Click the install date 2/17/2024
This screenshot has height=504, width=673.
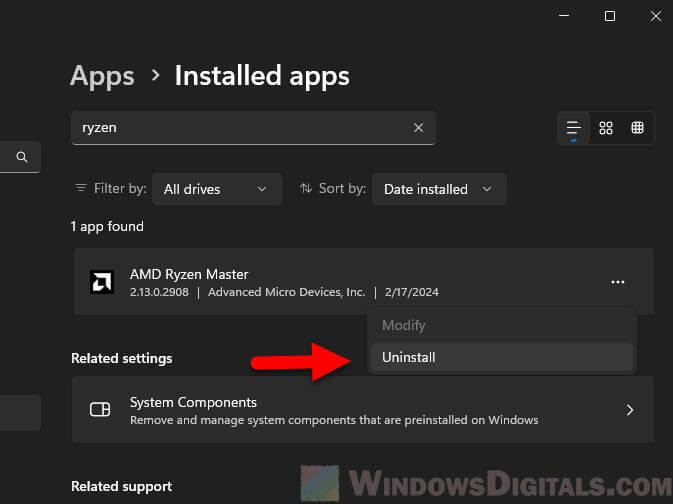coord(412,292)
